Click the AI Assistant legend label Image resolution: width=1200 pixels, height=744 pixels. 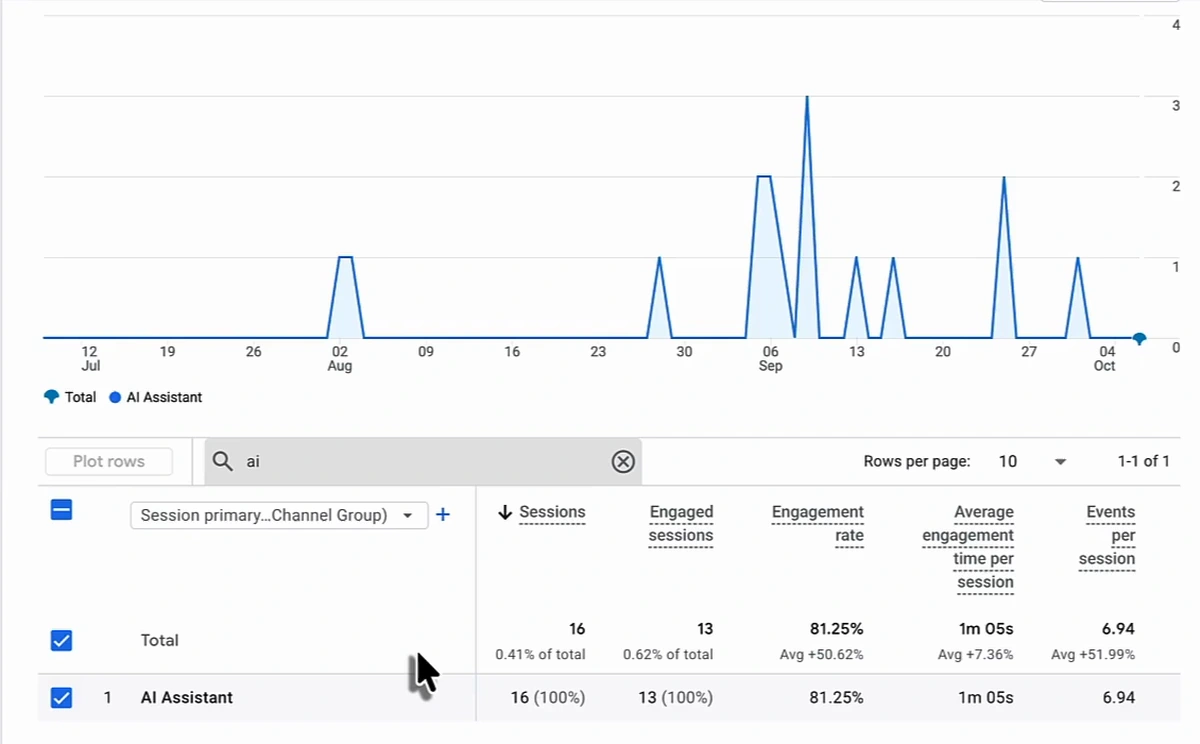164,397
